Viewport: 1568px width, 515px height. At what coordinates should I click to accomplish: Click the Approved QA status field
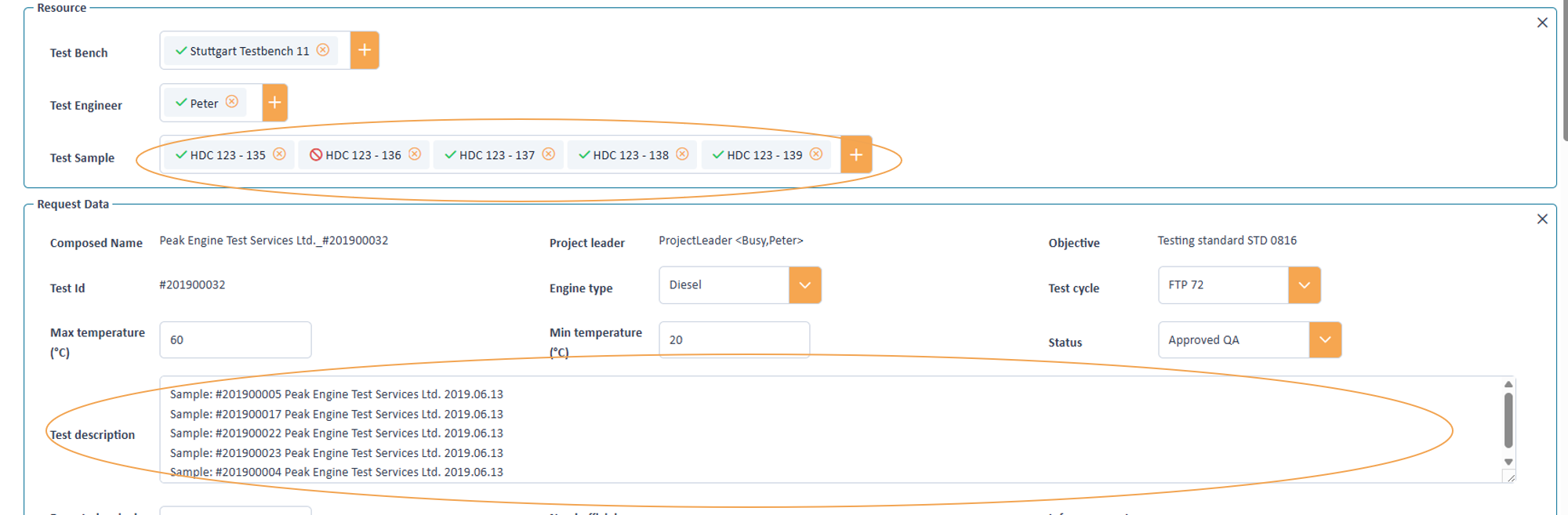tap(1234, 340)
